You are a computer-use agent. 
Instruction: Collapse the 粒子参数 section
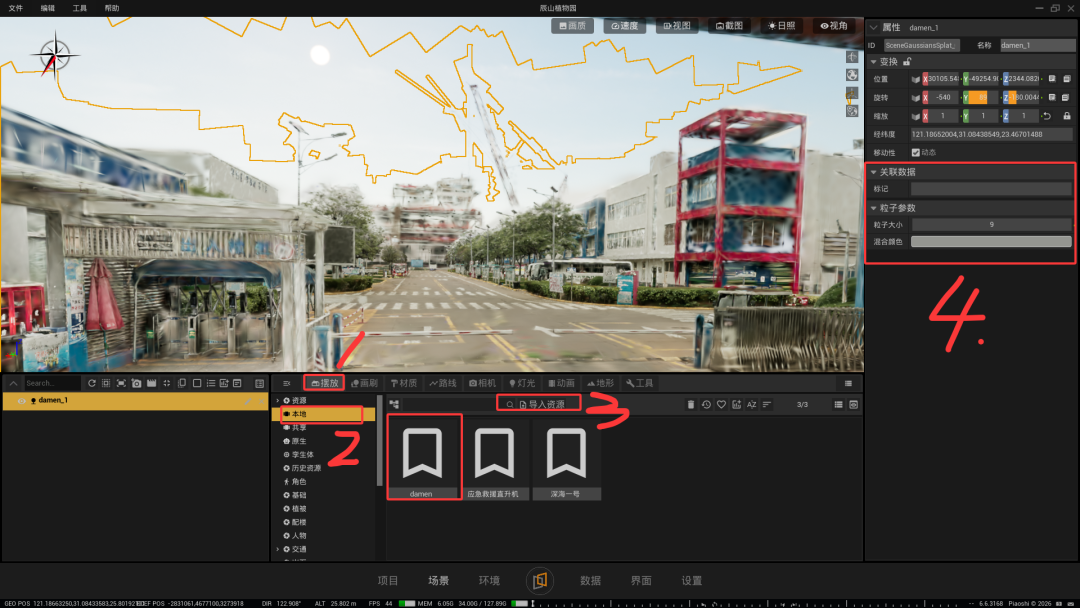[873, 208]
